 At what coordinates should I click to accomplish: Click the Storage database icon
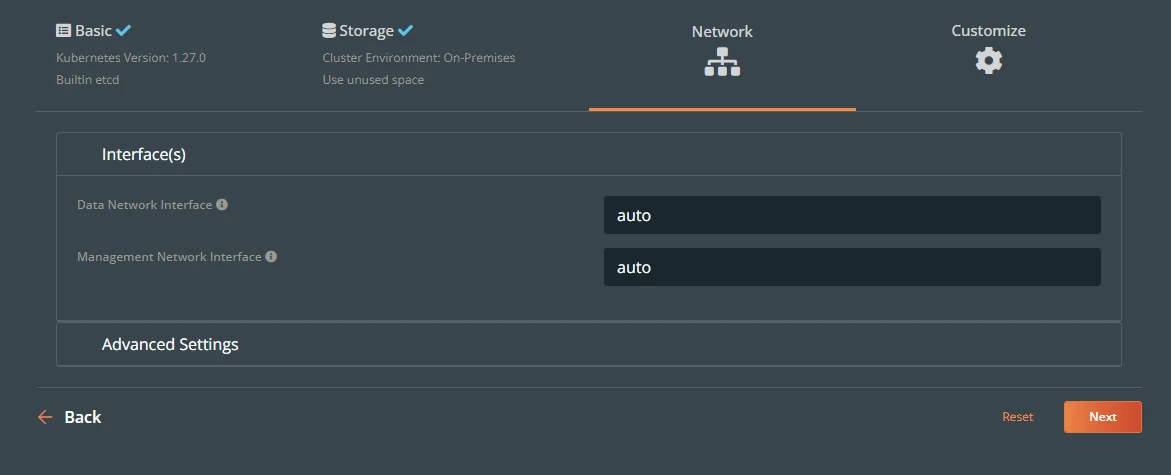[329, 31]
